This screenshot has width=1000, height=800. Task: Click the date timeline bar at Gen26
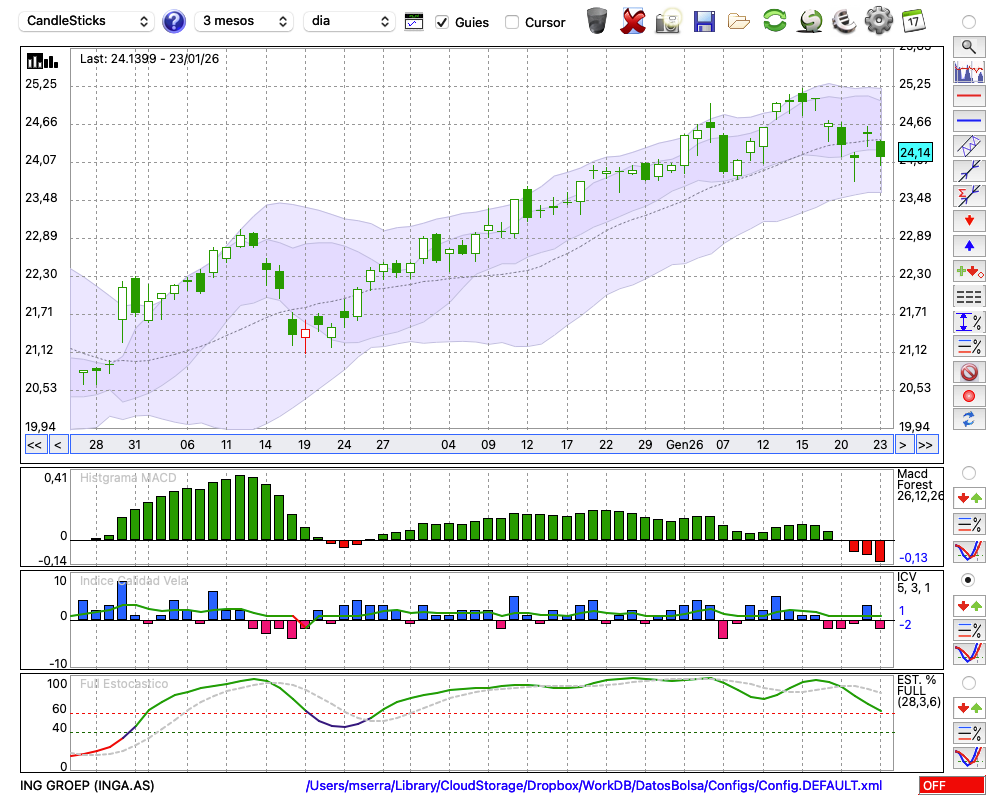683,445
